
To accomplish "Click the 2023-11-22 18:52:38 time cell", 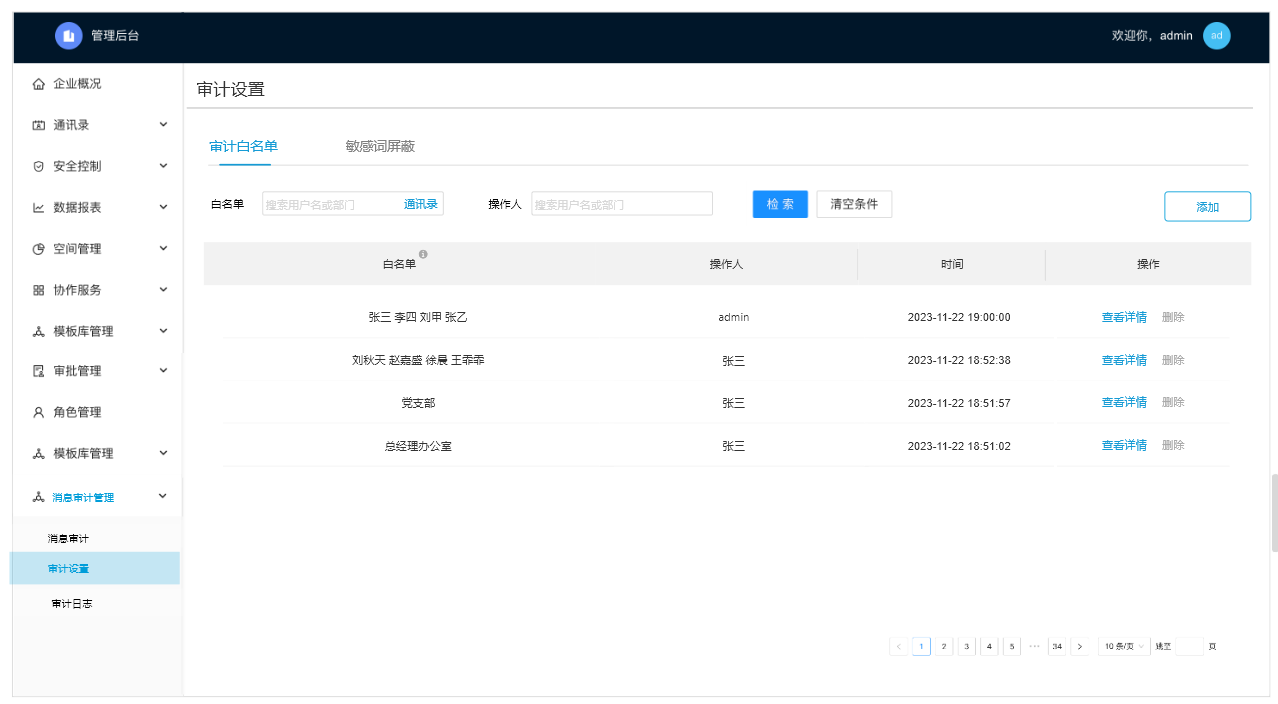I will point(959,360).
